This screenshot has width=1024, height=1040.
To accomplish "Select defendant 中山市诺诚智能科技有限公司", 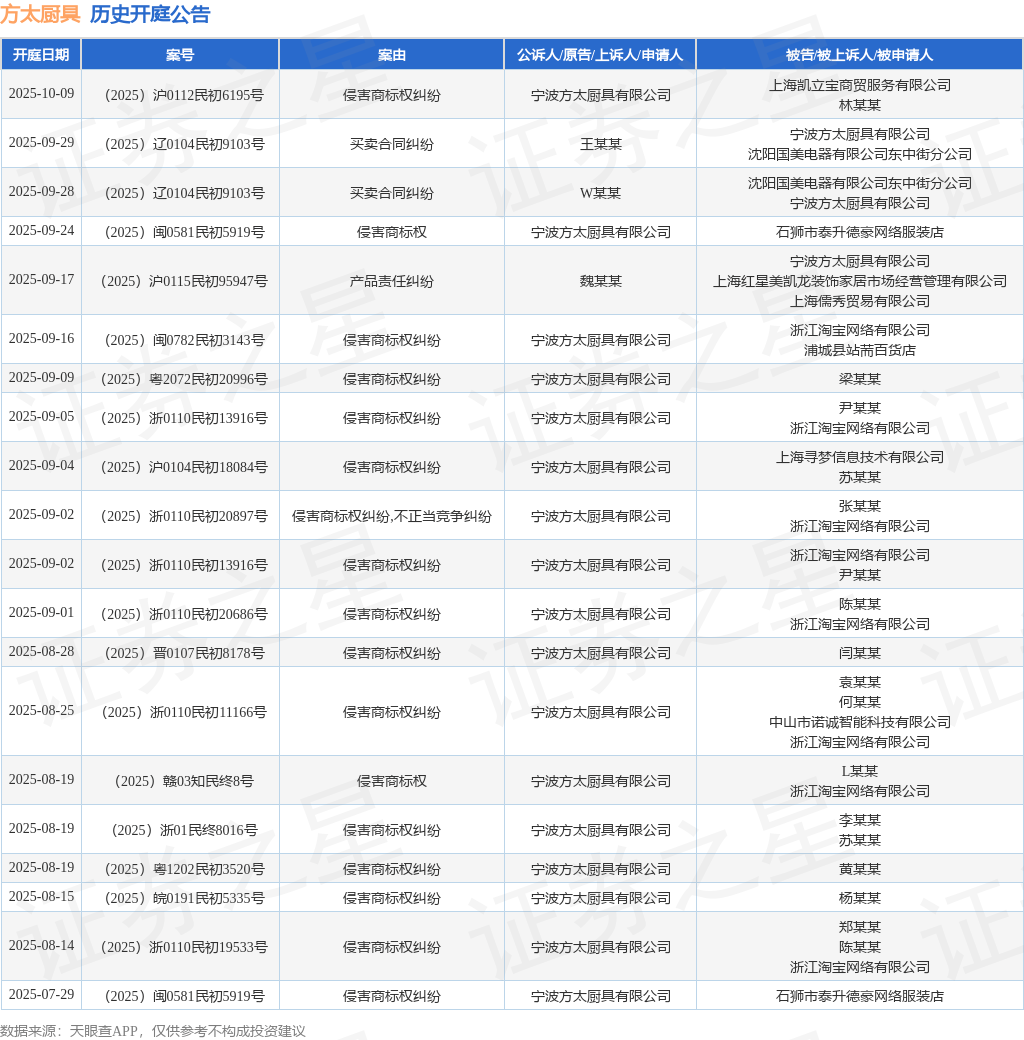I will point(860,722).
